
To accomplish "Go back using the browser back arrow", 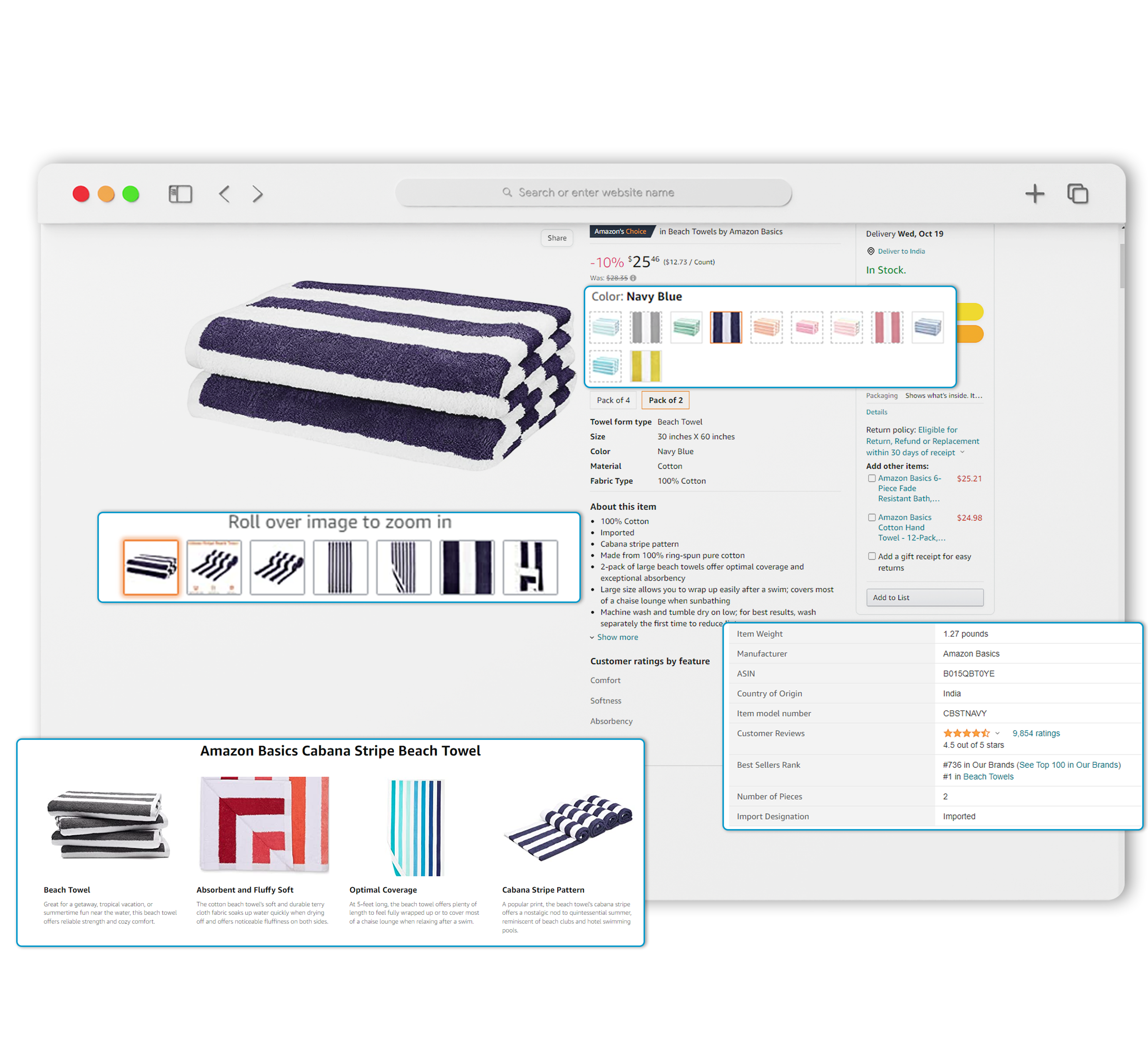I will click(x=225, y=194).
